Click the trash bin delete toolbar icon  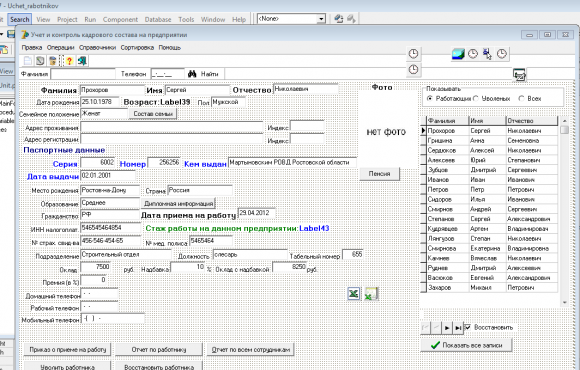pos(53,61)
